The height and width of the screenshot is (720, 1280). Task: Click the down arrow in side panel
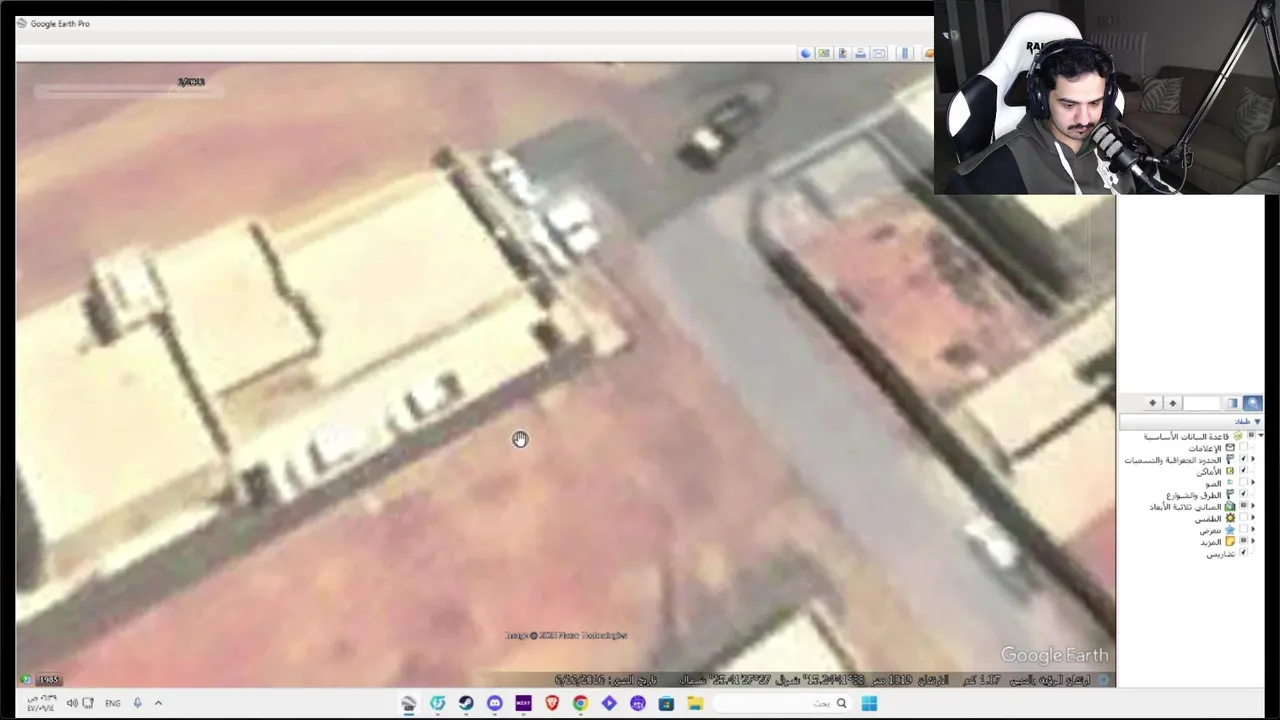coord(1153,403)
